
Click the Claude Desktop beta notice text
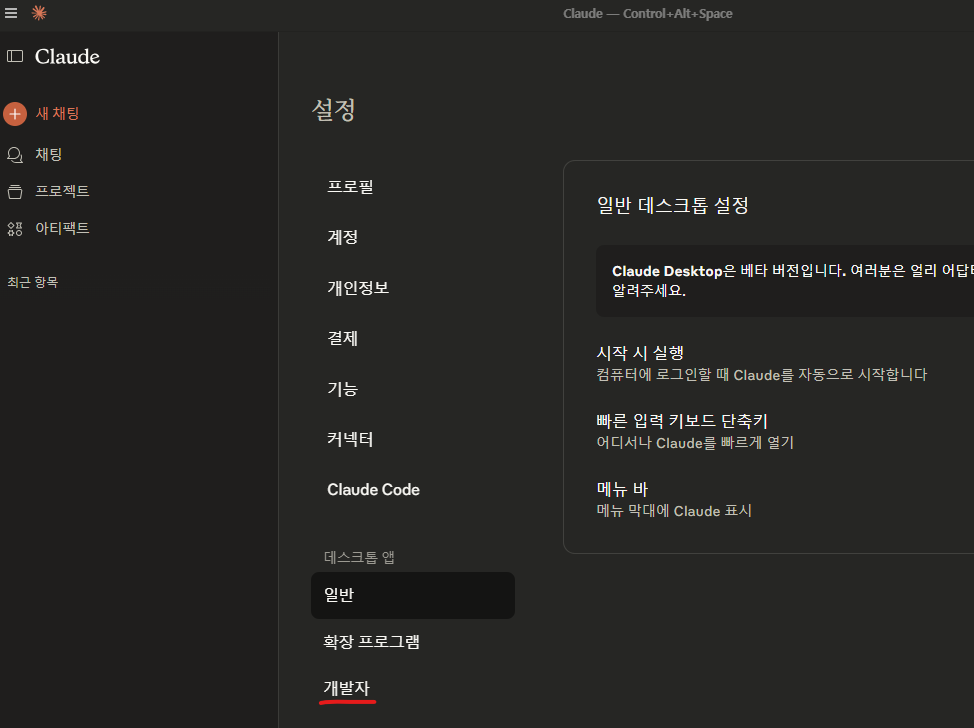(793, 281)
